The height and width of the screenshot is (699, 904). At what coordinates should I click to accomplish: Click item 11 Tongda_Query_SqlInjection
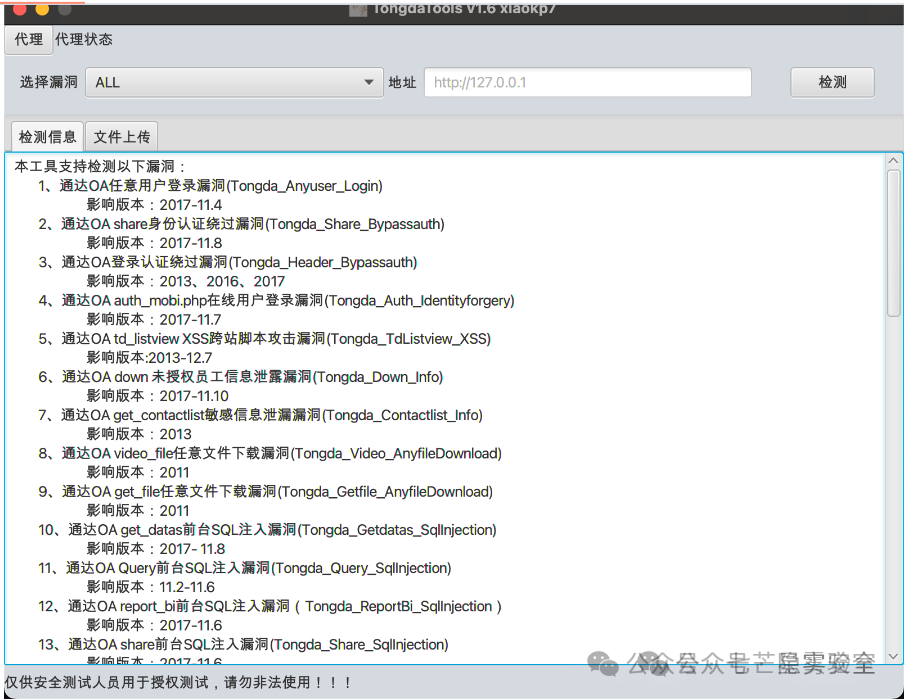click(245, 568)
